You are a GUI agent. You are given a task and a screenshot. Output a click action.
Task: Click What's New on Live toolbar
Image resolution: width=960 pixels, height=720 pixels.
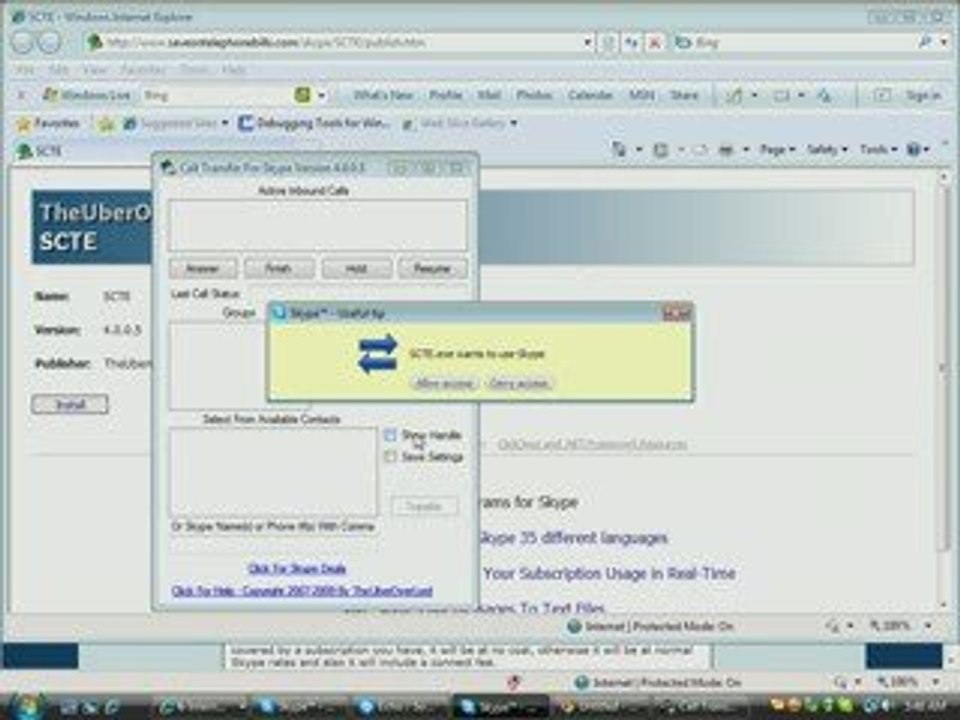(383, 95)
